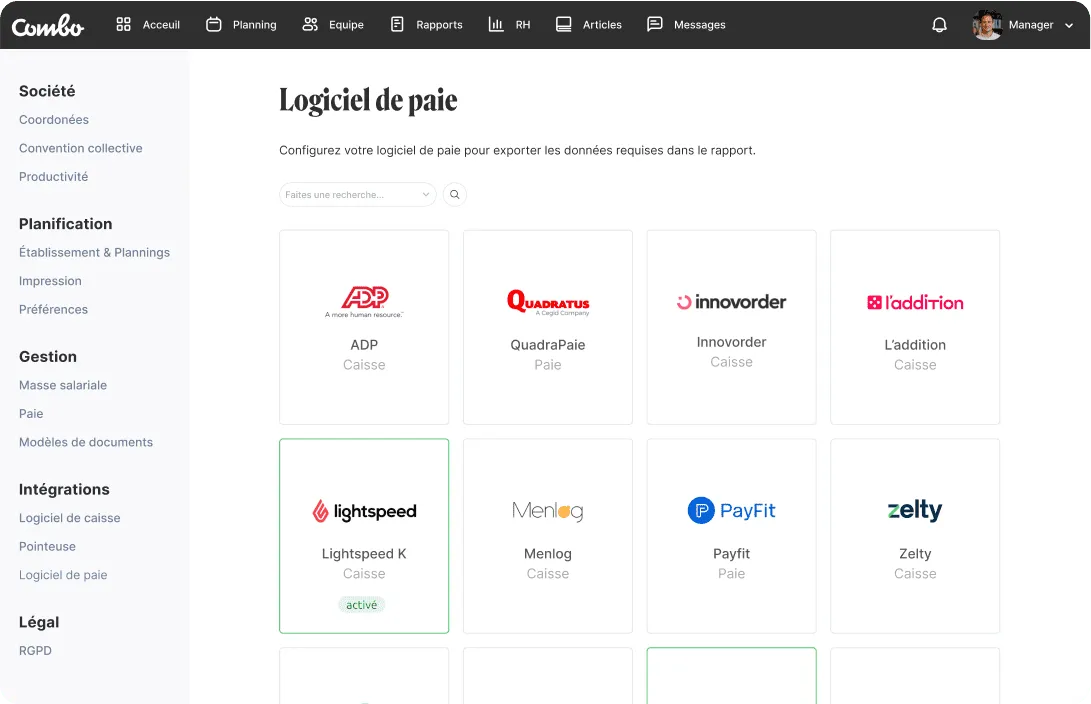Viewport: 1091px width, 704px height.
Task: Click the 'Menlog' card title
Action: (x=548, y=554)
